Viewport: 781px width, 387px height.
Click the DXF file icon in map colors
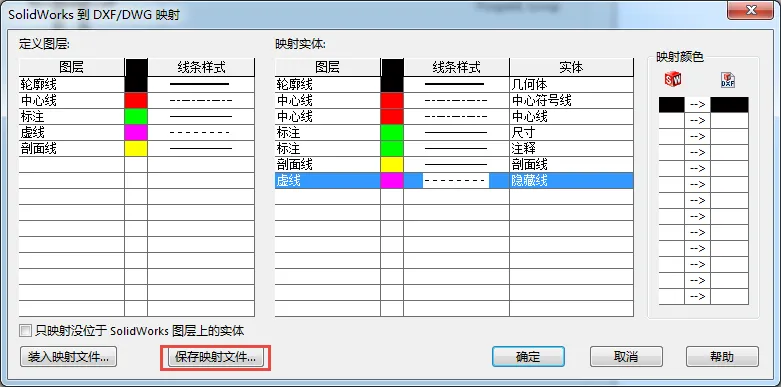728,80
